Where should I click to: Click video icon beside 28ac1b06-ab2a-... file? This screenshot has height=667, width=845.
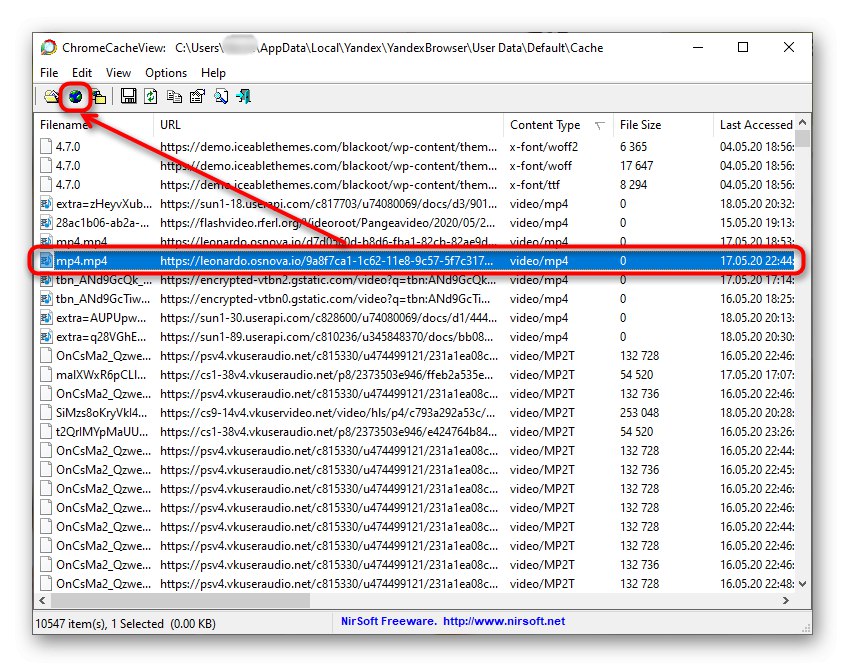coord(46,223)
